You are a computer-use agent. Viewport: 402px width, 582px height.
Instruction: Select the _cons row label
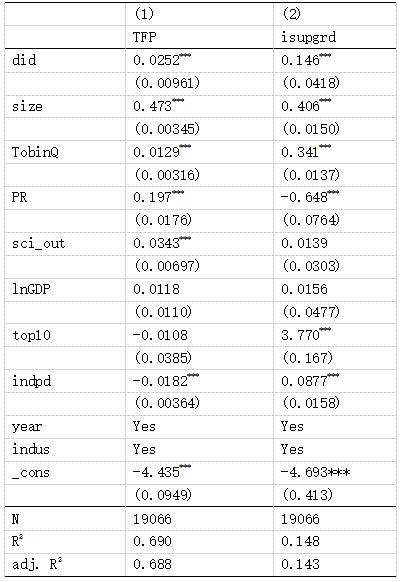coord(65,473)
